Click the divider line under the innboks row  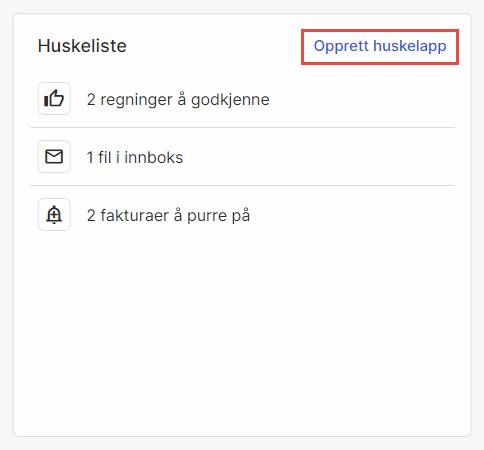click(x=242, y=185)
